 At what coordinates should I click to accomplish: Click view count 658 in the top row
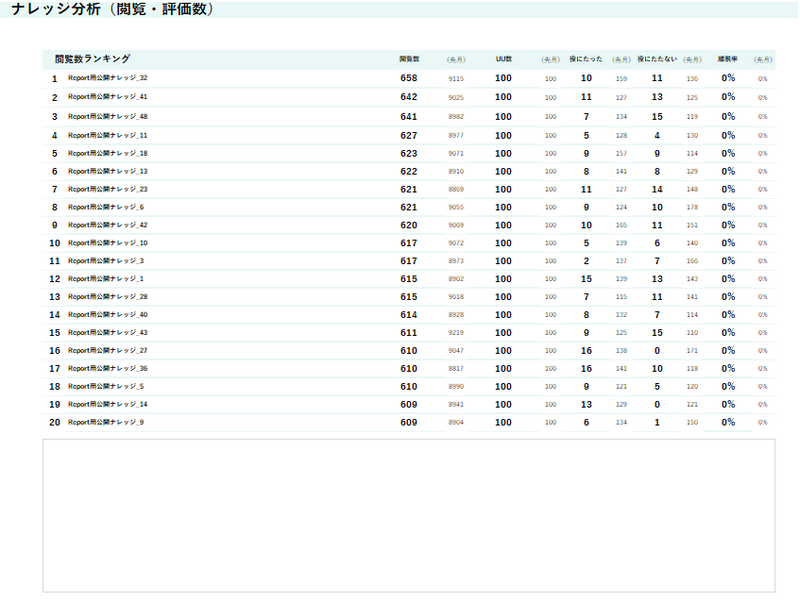[409, 78]
